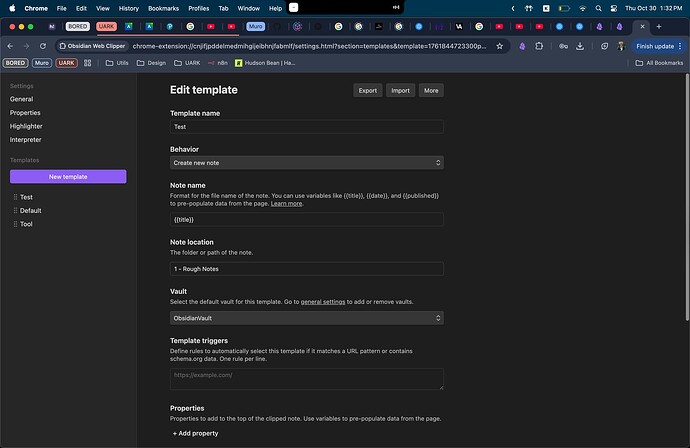Click the Obsidian extension icon in toolbar
Image resolution: width=690 pixels, height=448 pixels.
tap(522, 46)
